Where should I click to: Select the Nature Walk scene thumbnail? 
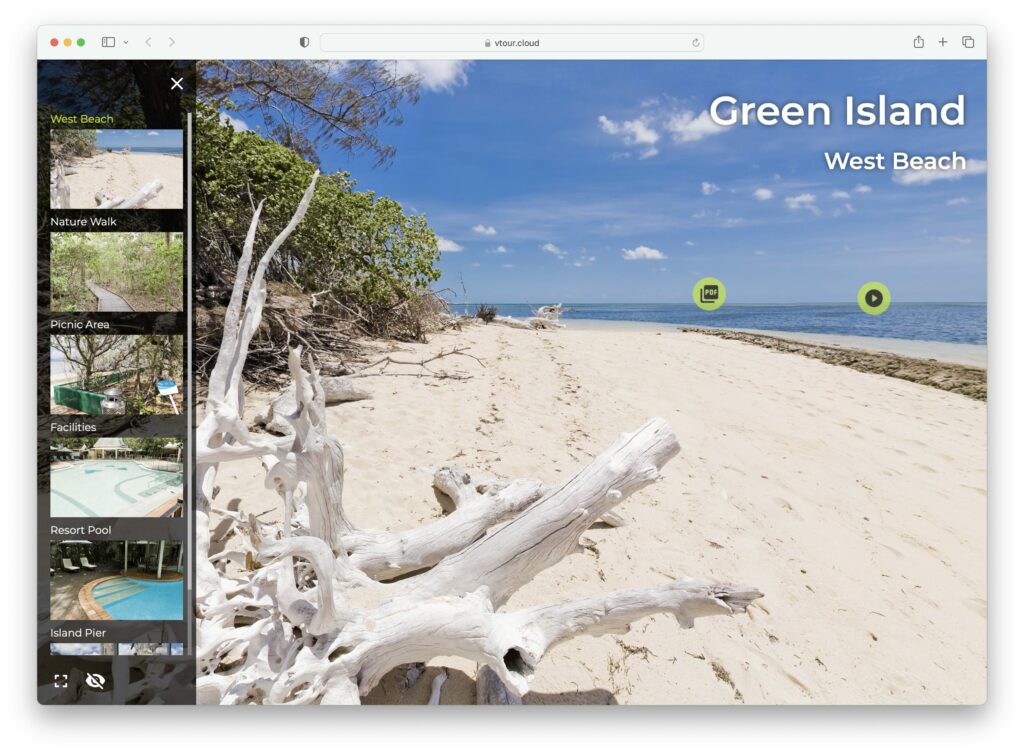(117, 272)
